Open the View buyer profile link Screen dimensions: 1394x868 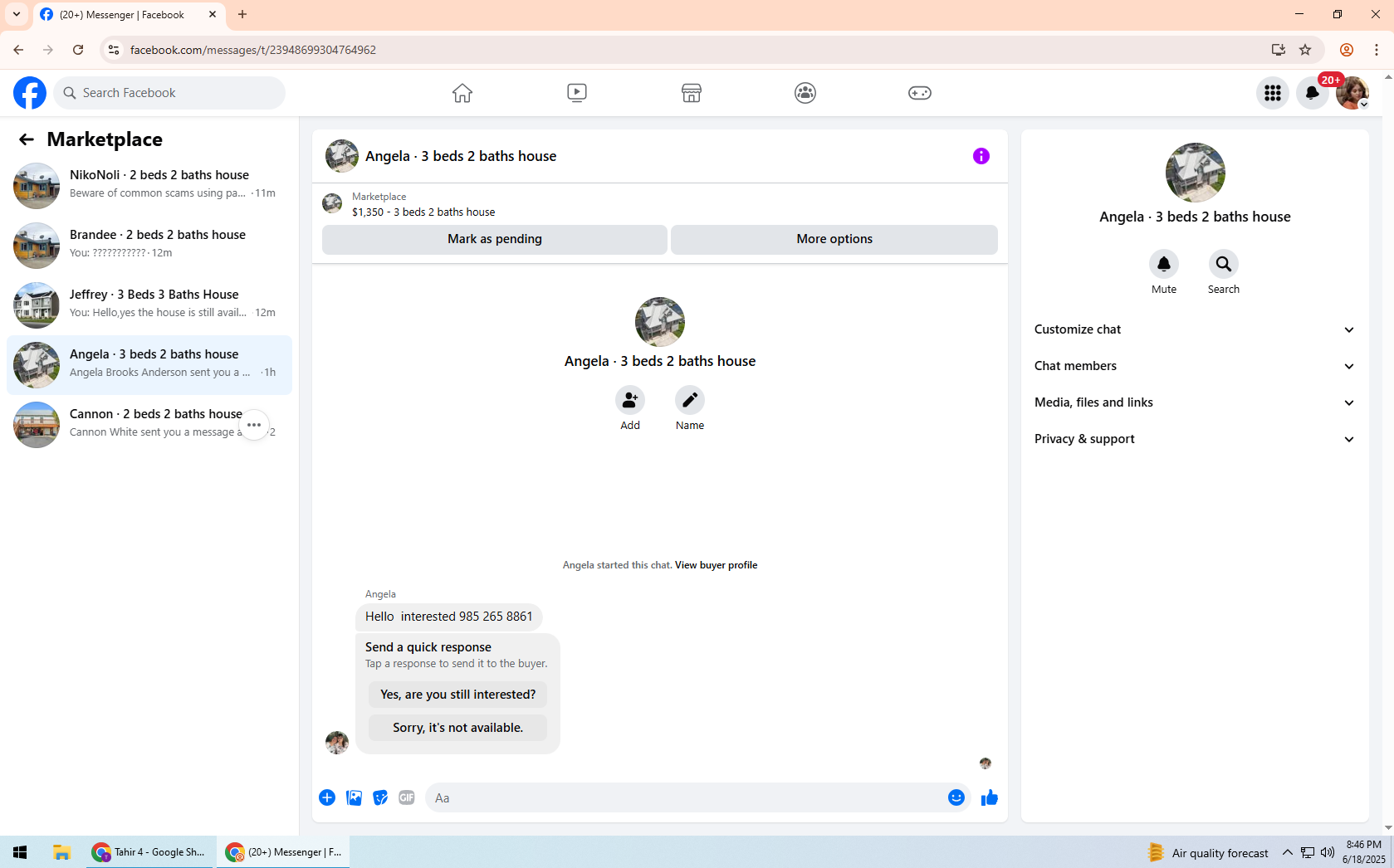(716, 565)
